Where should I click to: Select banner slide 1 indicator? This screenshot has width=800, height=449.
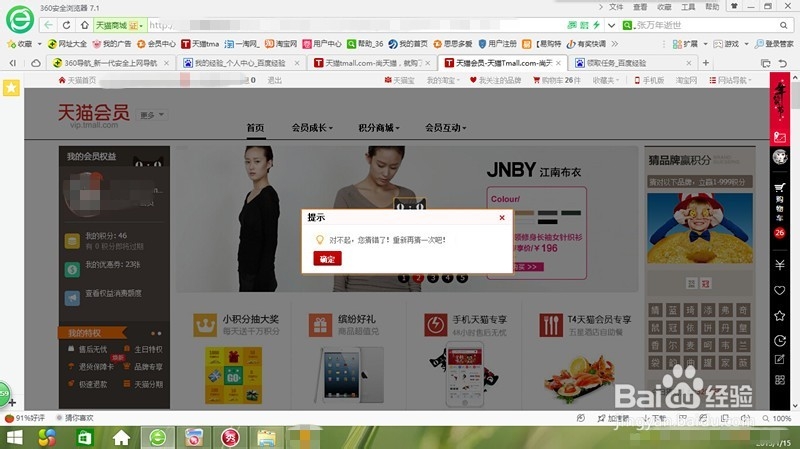[x=403, y=278]
